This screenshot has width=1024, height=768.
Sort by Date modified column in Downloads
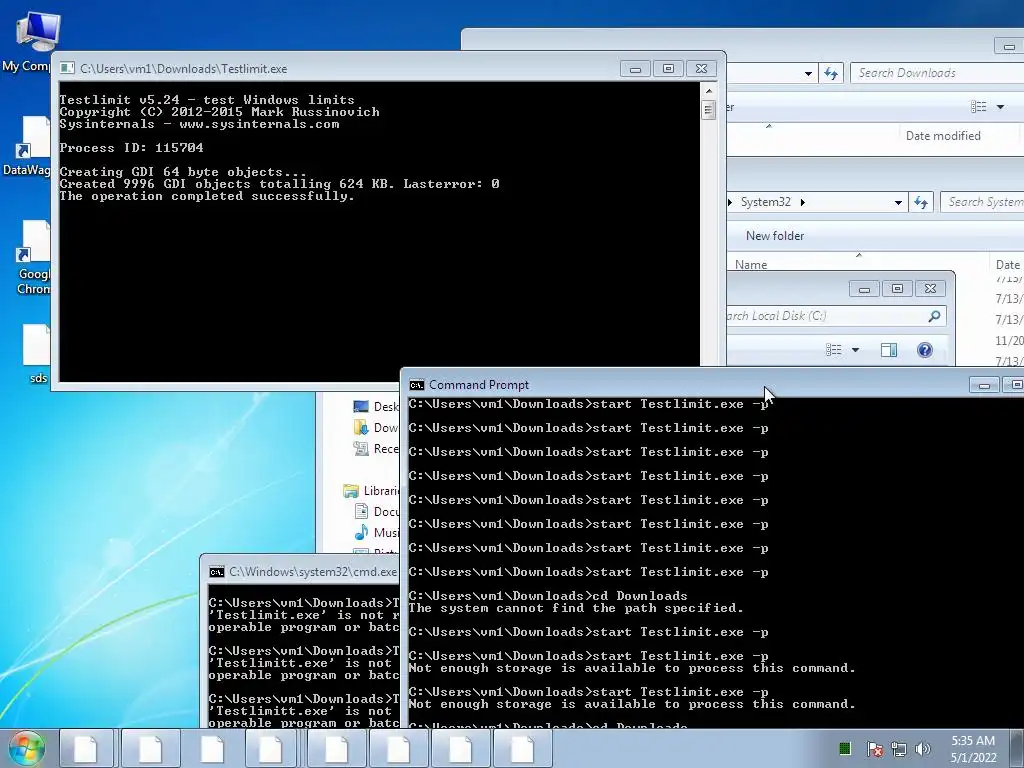[943, 136]
